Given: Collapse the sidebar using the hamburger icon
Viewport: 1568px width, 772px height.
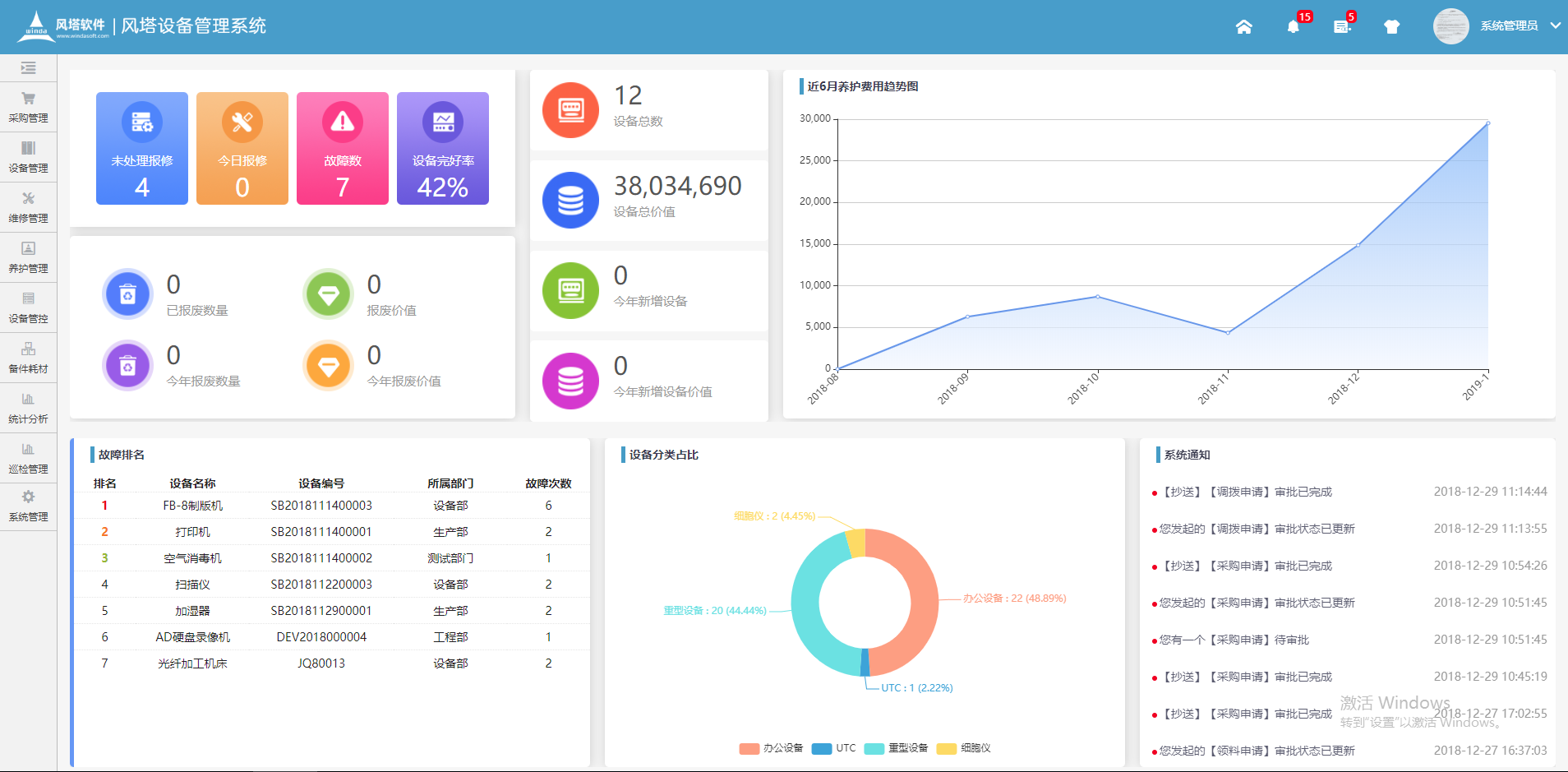Looking at the screenshot, I should pos(28,68).
